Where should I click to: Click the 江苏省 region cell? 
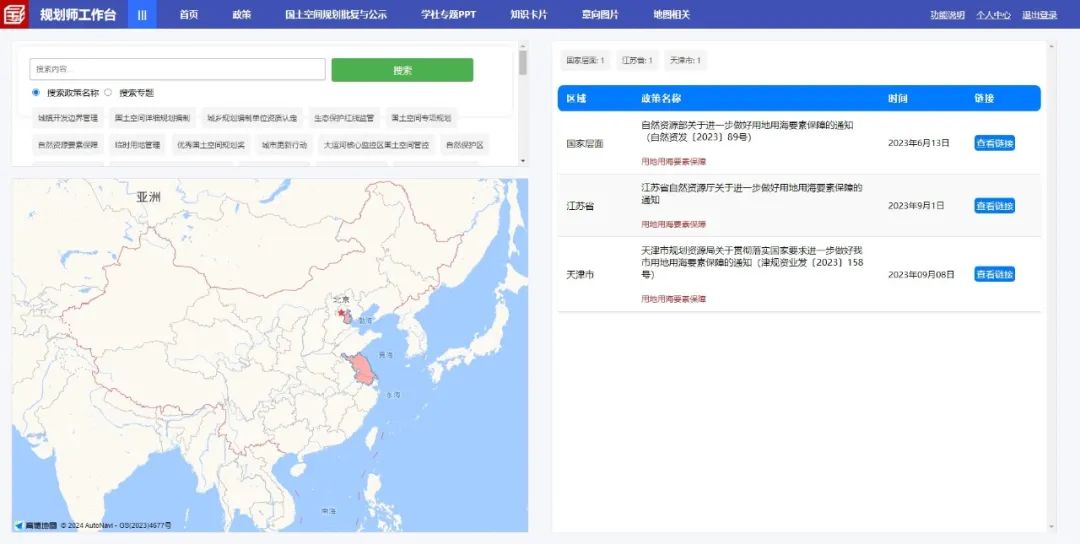pyautogui.click(x=580, y=206)
